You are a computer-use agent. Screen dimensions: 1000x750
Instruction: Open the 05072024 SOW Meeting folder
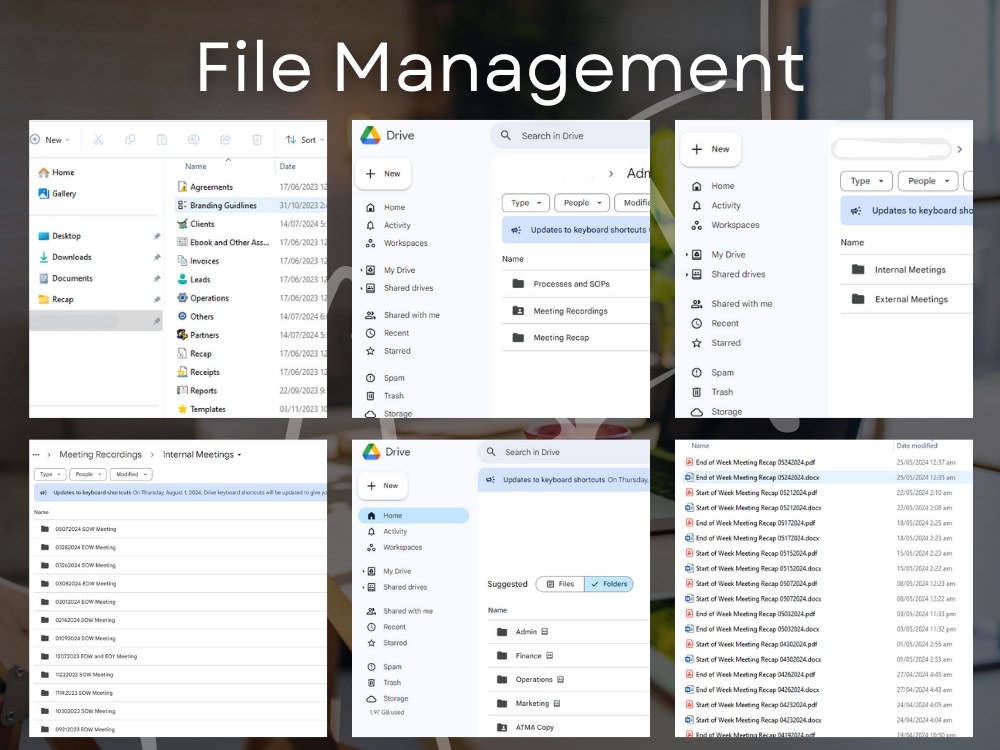[180, 529]
